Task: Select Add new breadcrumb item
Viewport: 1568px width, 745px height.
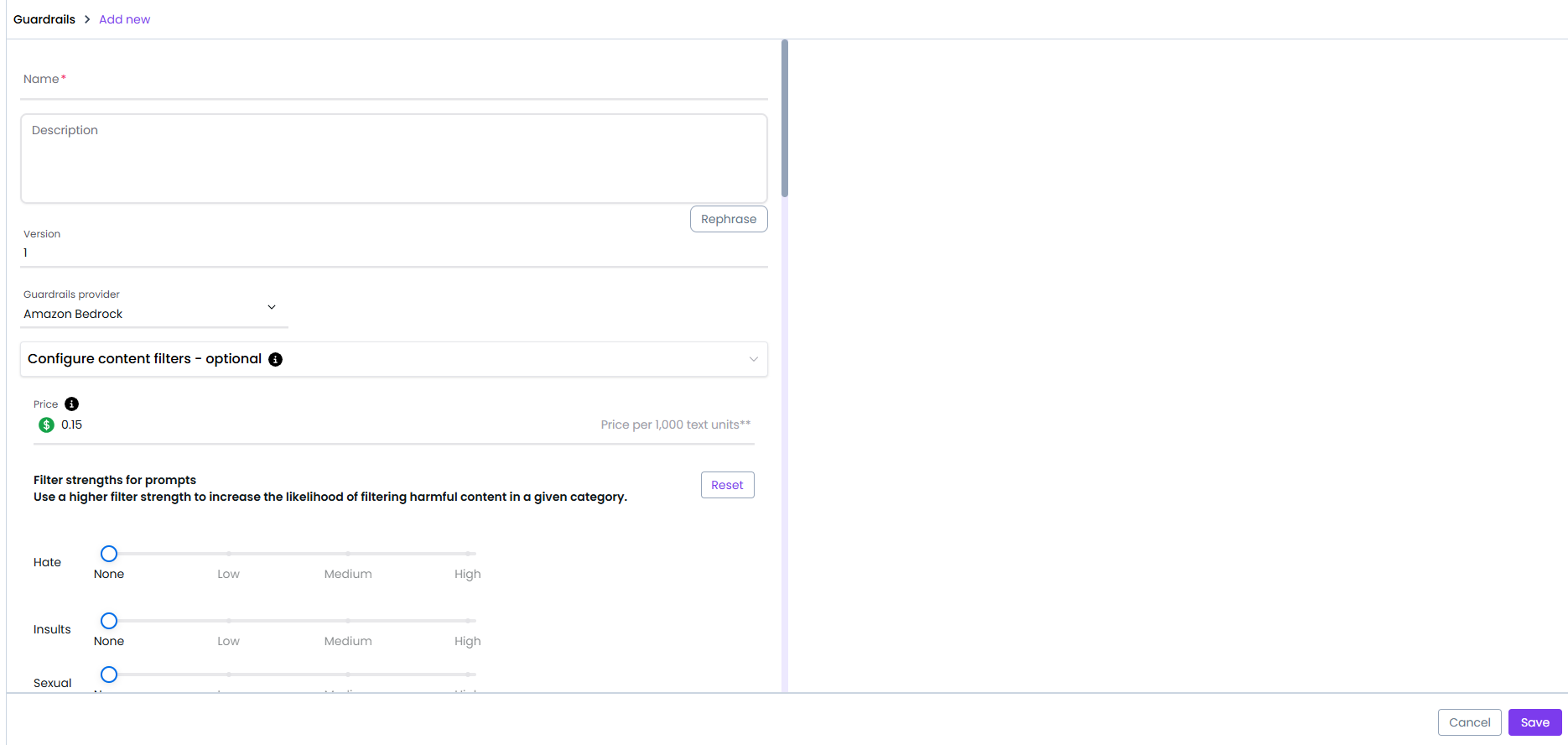Action: 124,19
